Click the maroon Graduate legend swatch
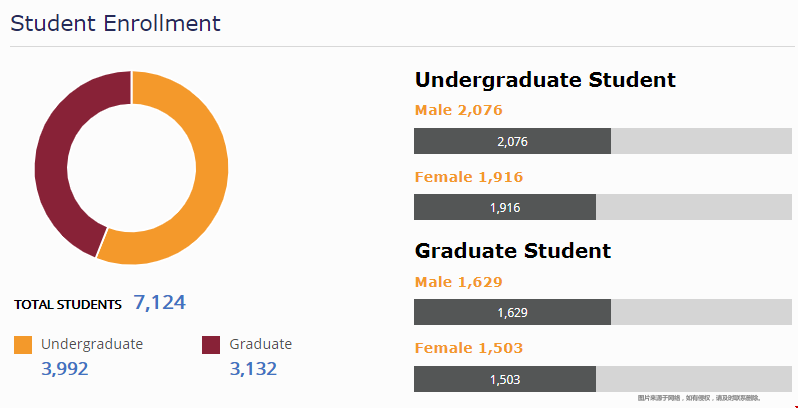 (211, 345)
